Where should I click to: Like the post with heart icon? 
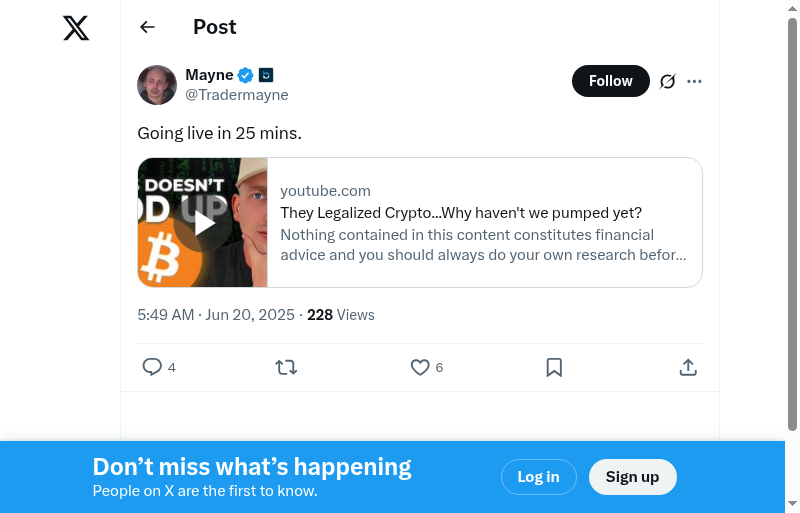[420, 367]
